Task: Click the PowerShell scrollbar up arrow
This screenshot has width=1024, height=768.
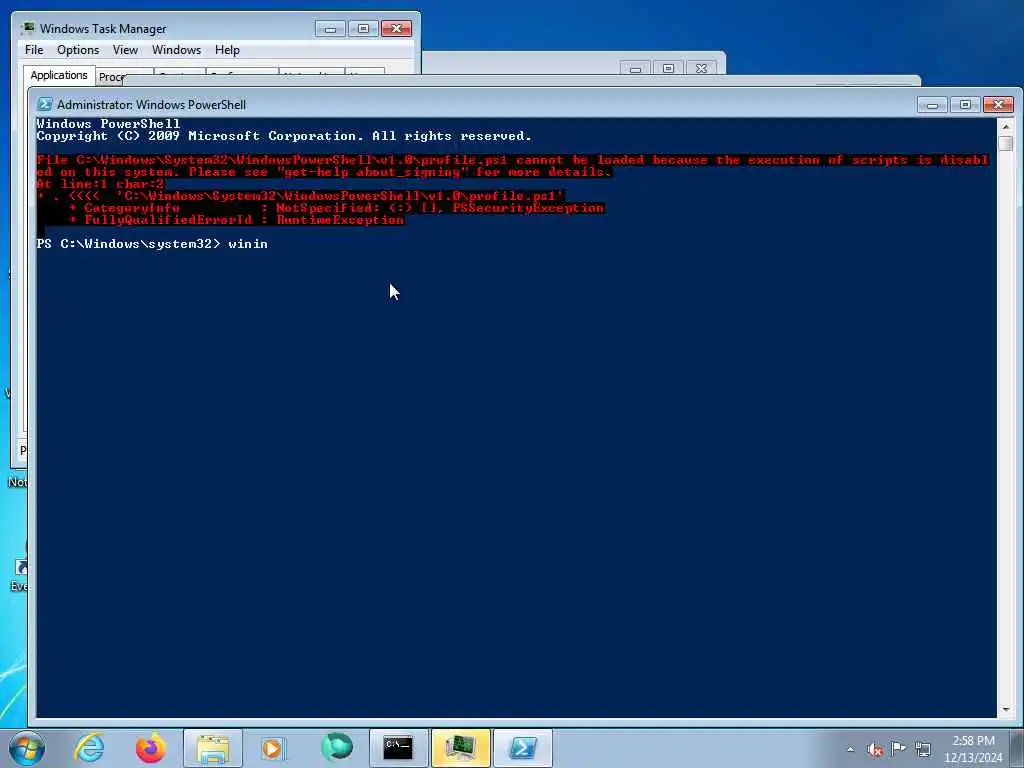Action: pyautogui.click(x=1006, y=126)
